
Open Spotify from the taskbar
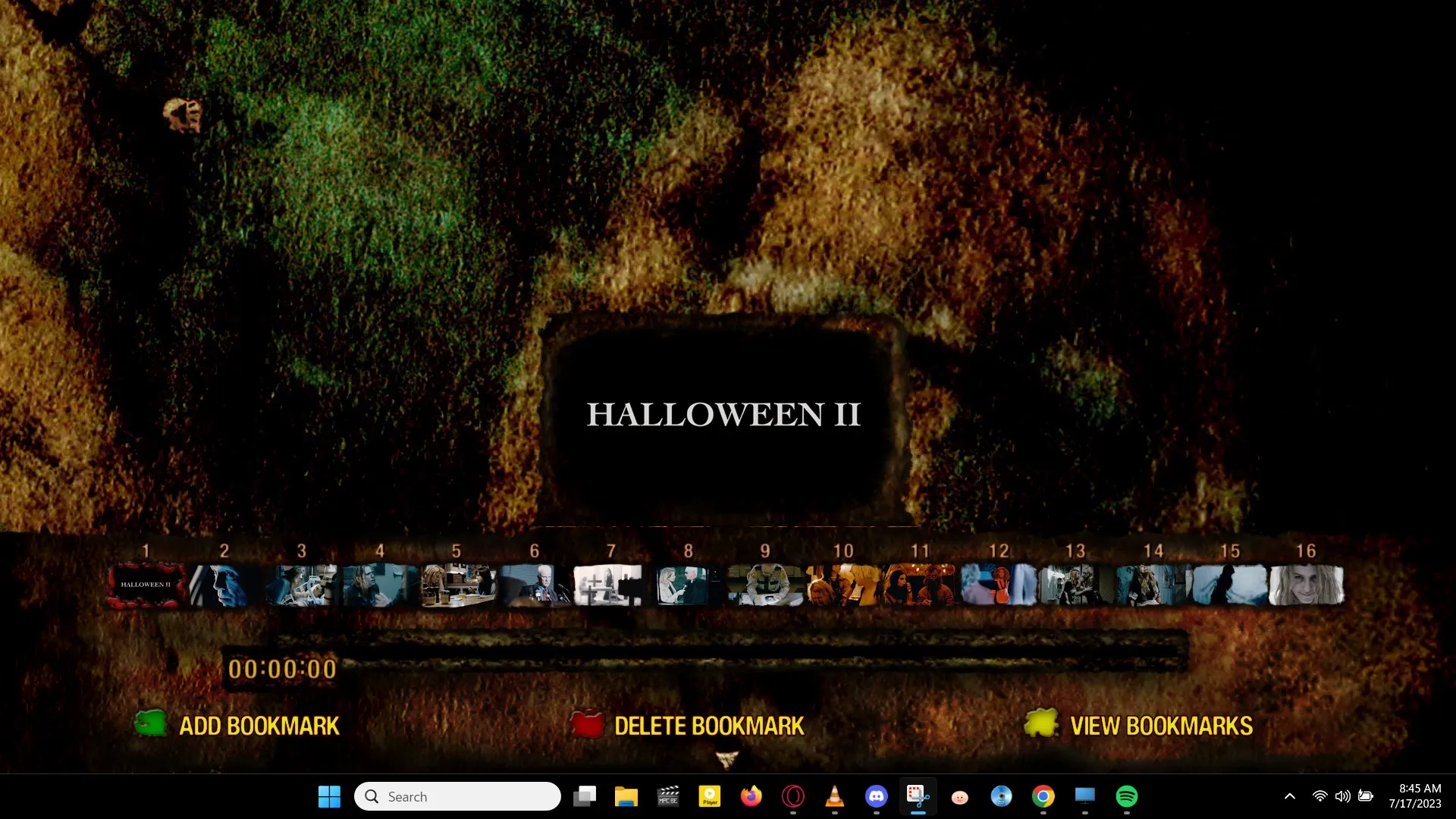tap(1128, 796)
